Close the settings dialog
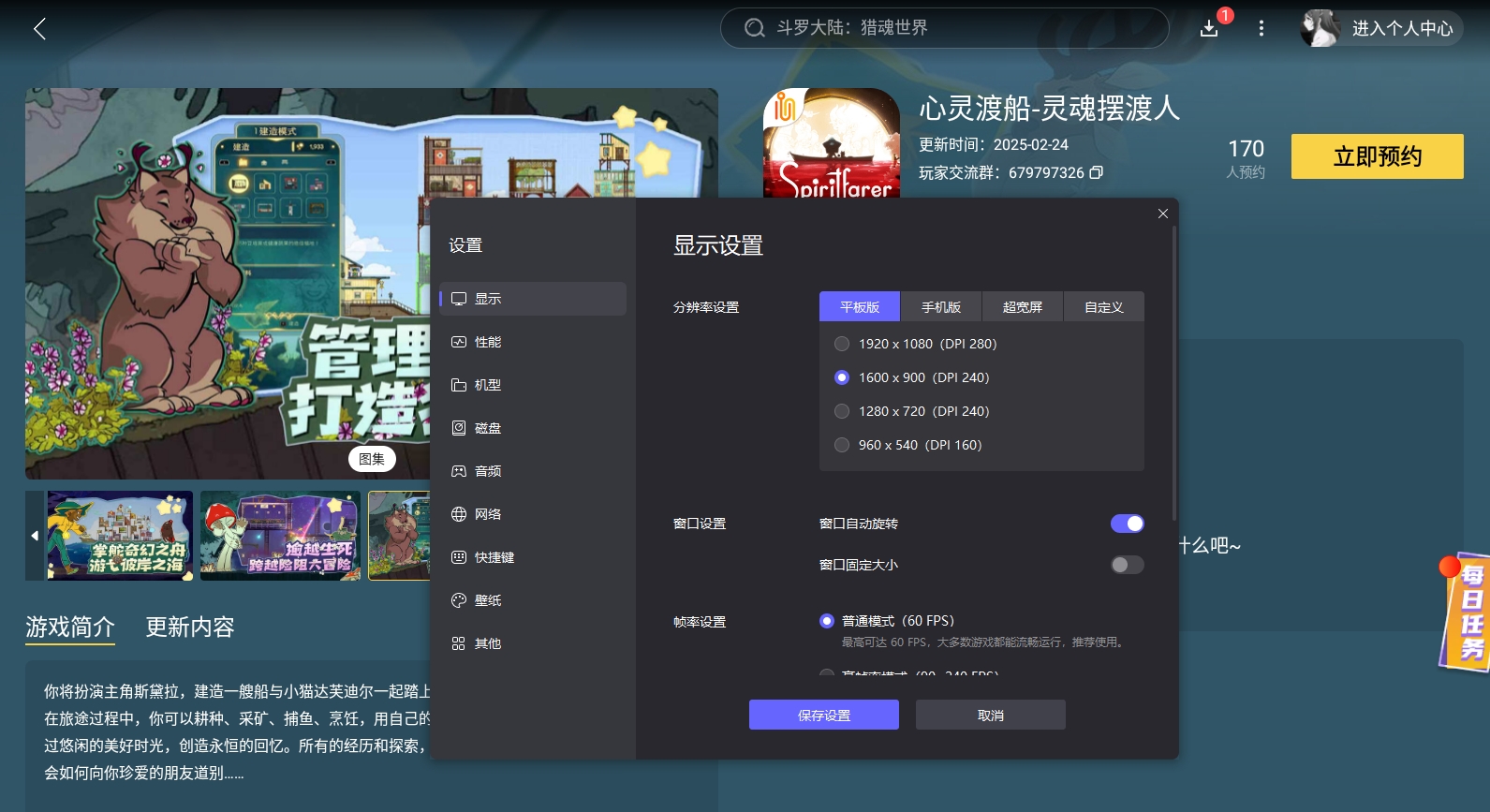 click(1163, 214)
